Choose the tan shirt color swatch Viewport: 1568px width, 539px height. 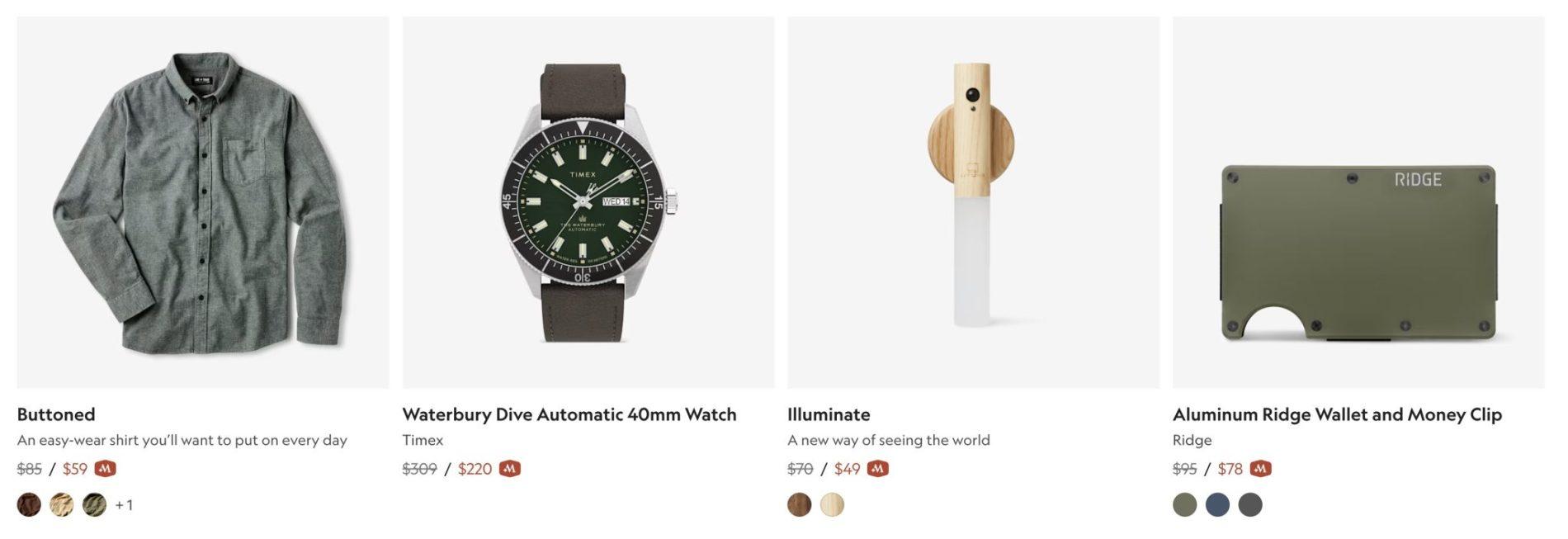62,504
